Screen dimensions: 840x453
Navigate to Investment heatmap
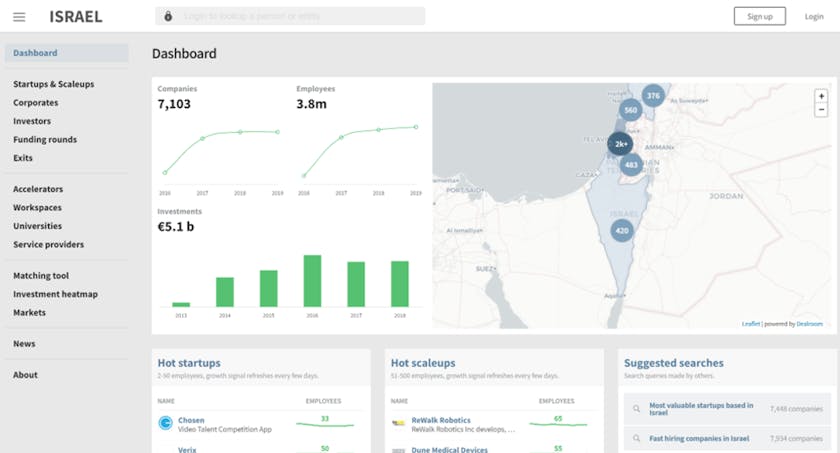point(55,294)
